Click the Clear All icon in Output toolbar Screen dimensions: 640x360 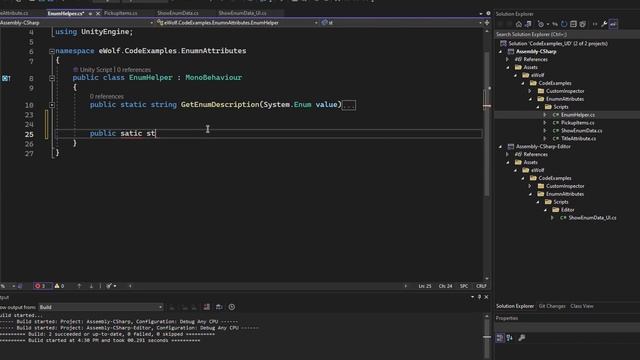(207, 307)
